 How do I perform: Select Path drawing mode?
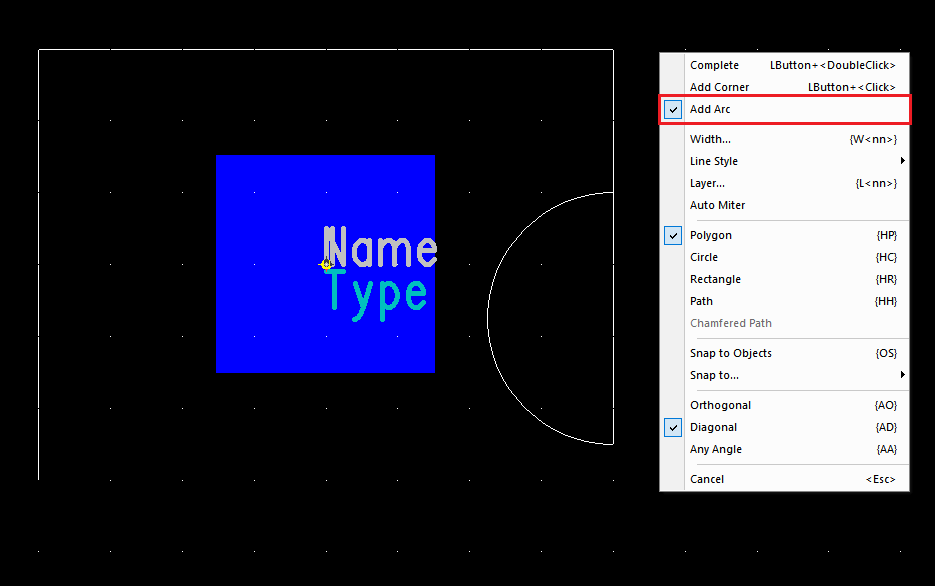pyautogui.click(x=701, y=301)
